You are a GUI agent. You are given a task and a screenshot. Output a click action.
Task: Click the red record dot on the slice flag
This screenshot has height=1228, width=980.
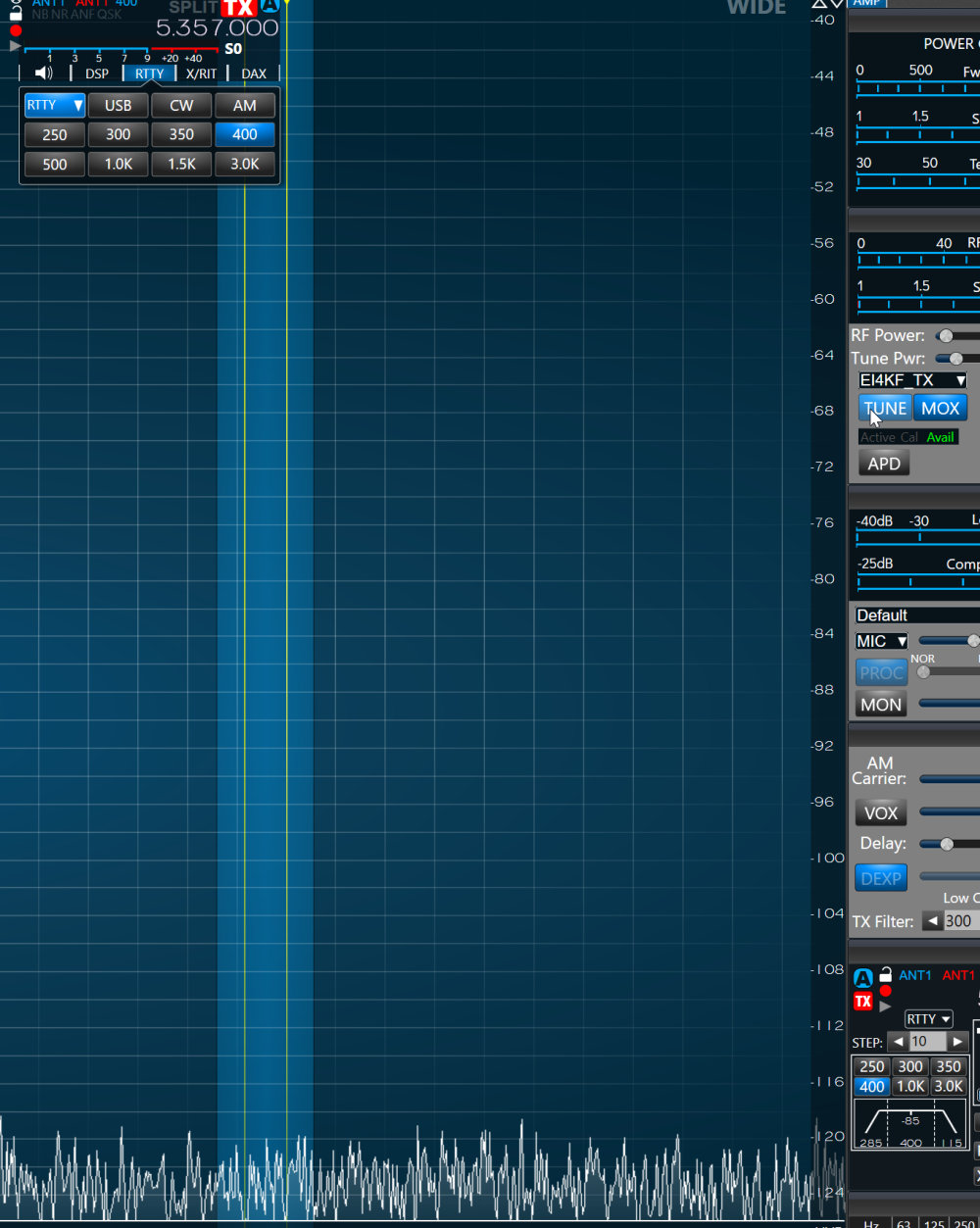coord(16,30)
